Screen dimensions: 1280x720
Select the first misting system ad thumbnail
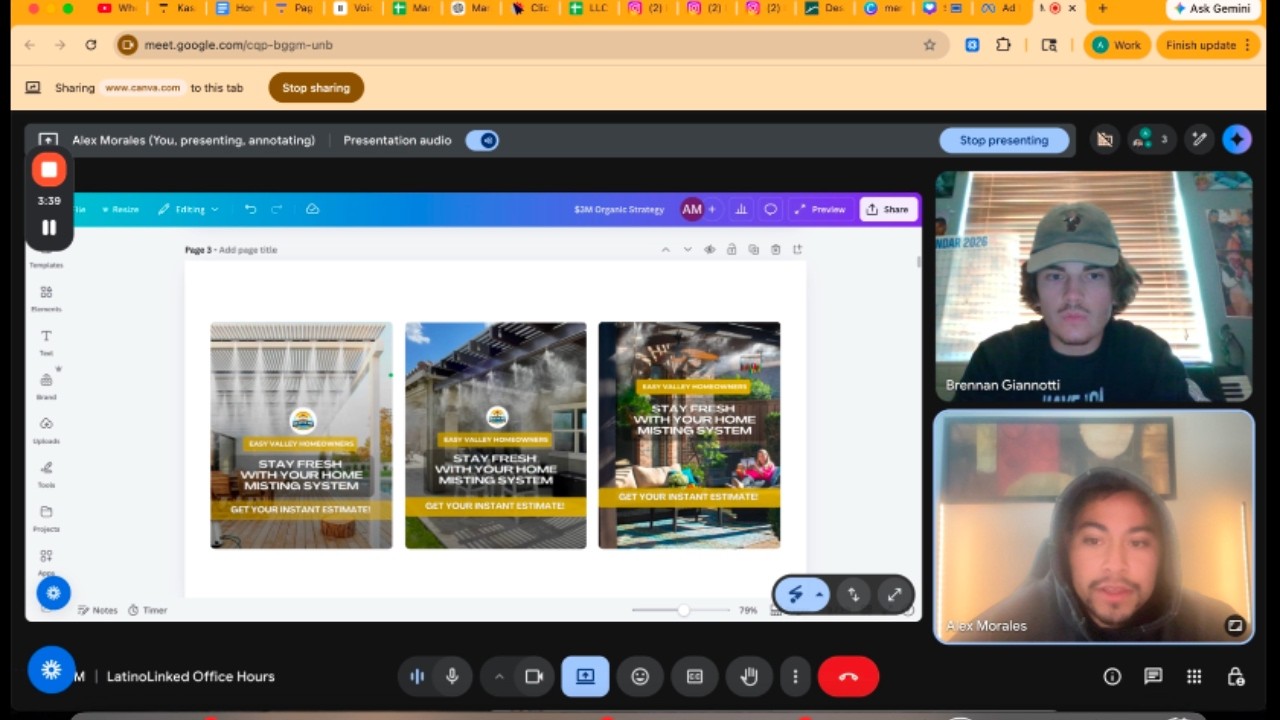pos(301,435)
